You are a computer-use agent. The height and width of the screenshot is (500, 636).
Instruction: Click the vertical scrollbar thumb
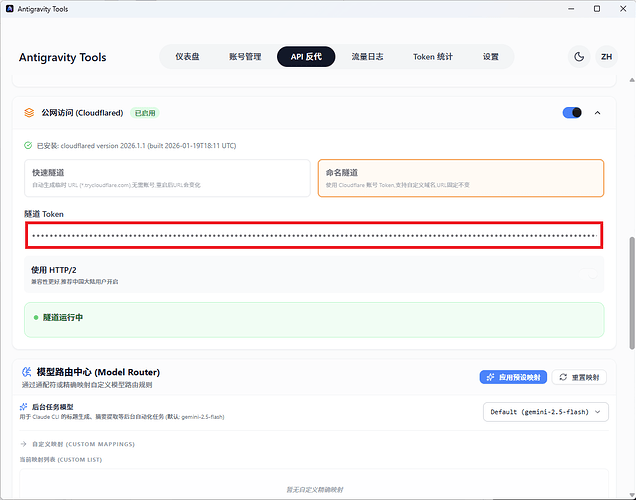click(632, 293)
